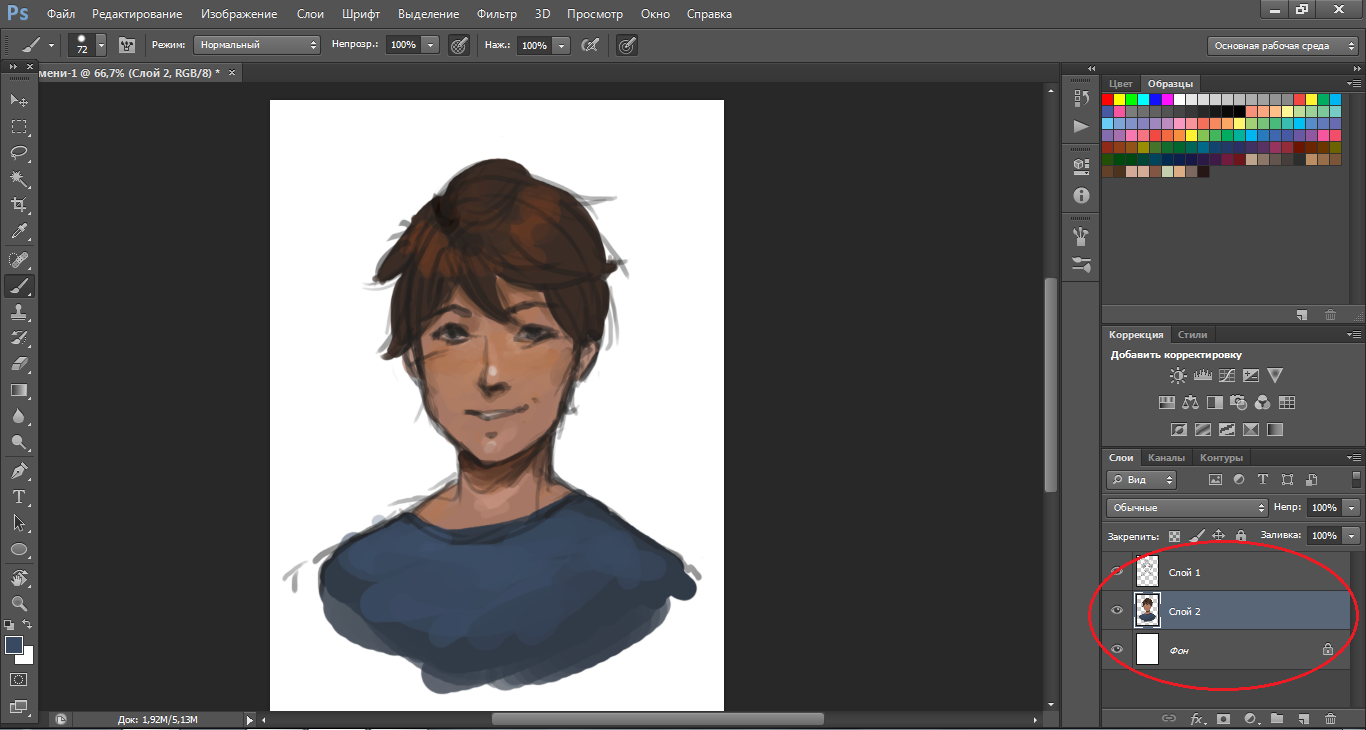Screen dimensions: 1366x730
Task: Open brush preset picker size 72
Action: (x=87, y=45)
